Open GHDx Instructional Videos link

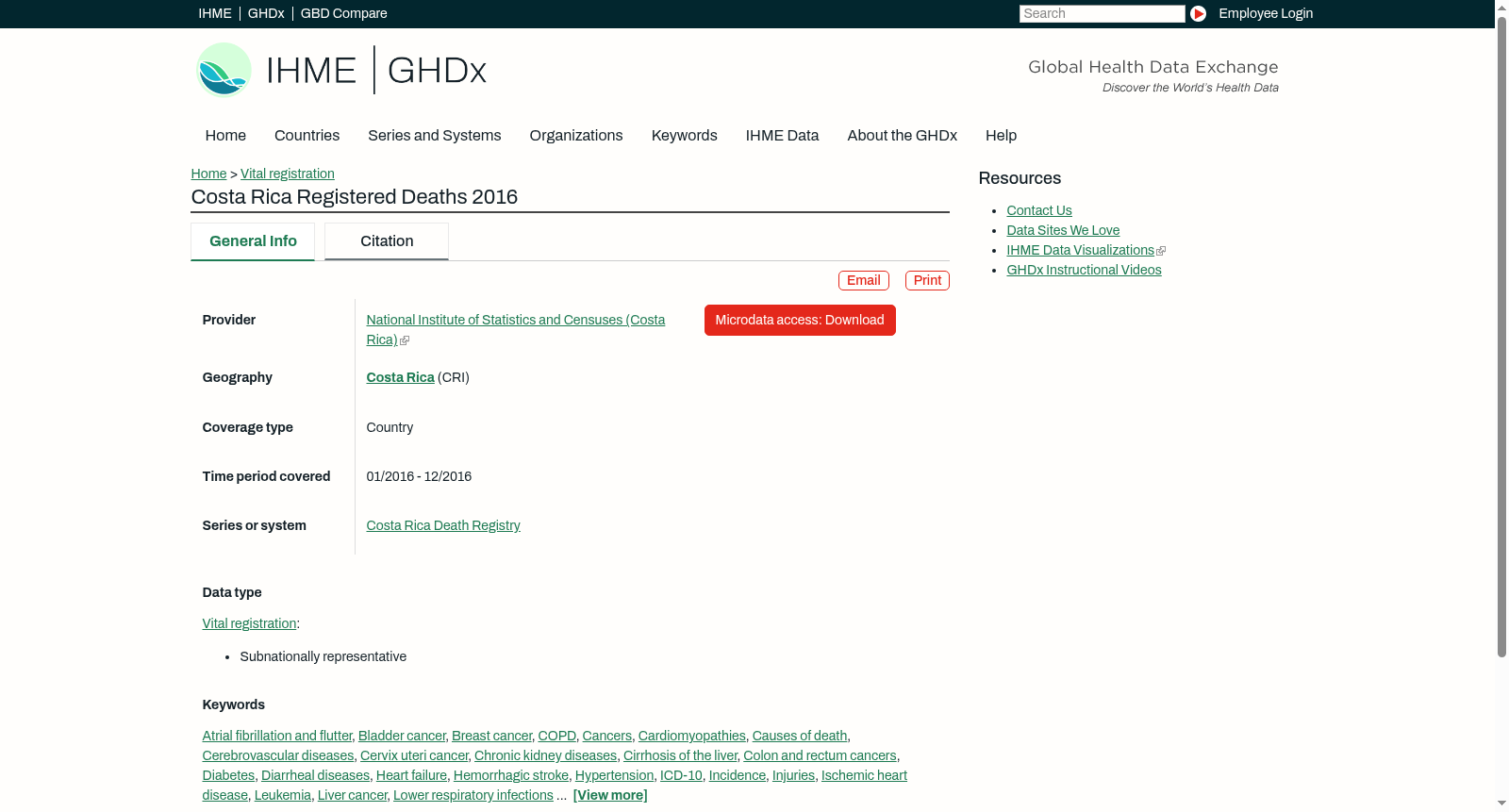1084,270
